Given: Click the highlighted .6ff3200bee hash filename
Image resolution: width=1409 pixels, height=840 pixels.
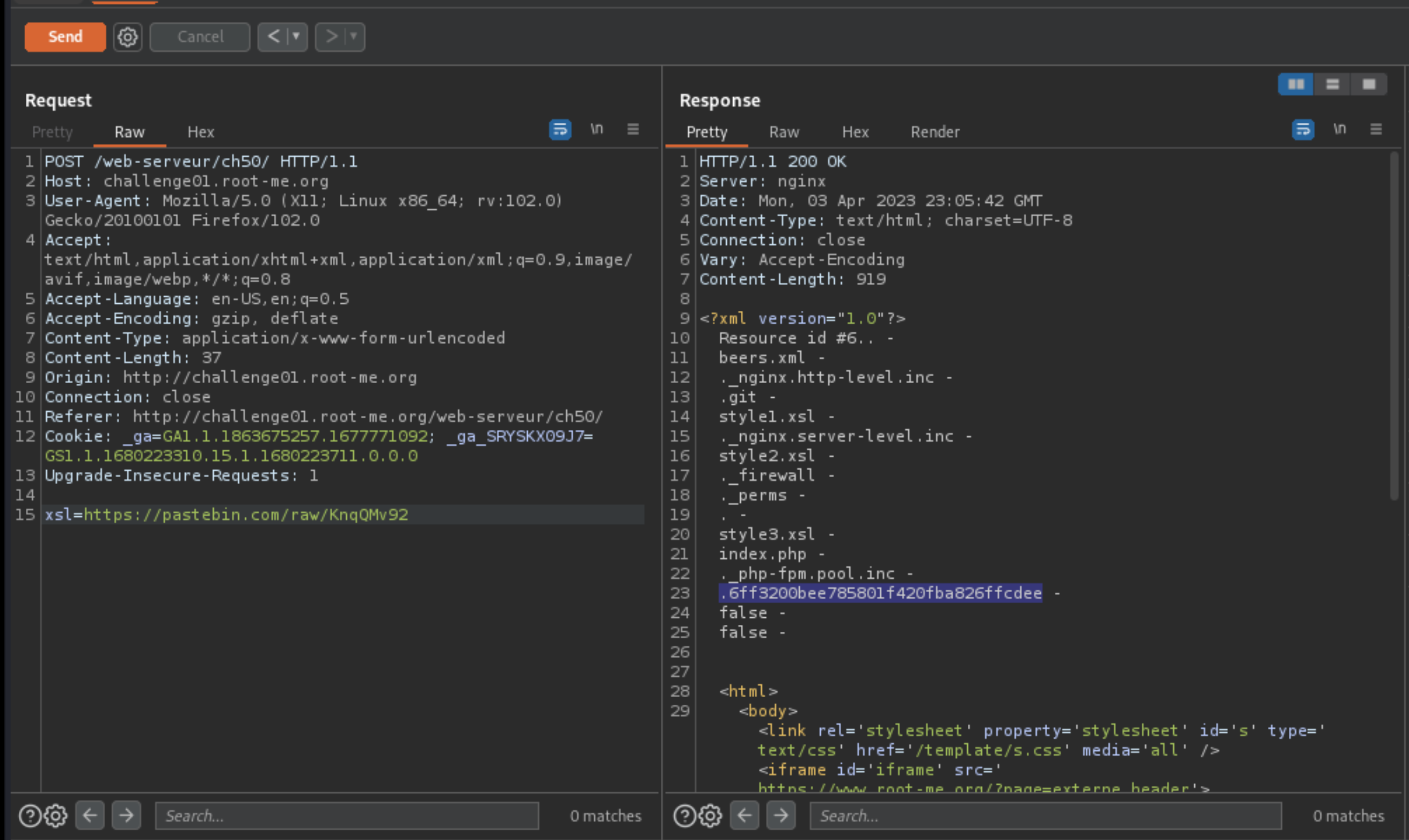Looking at the screenshot, I should click(x=880, y=593).
